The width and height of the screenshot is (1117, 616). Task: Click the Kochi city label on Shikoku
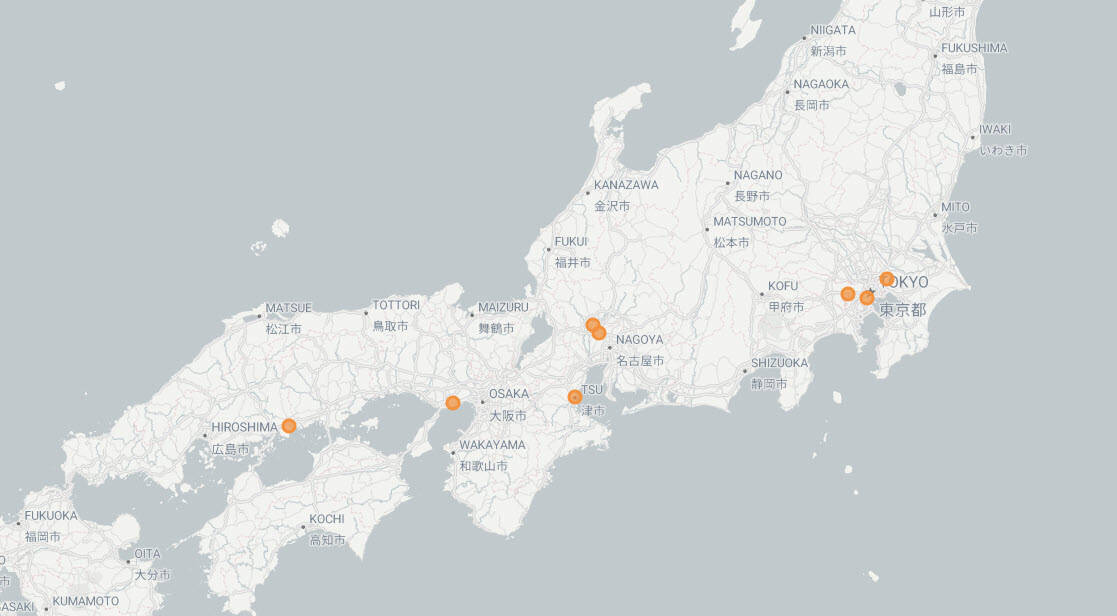pos(327,519)
